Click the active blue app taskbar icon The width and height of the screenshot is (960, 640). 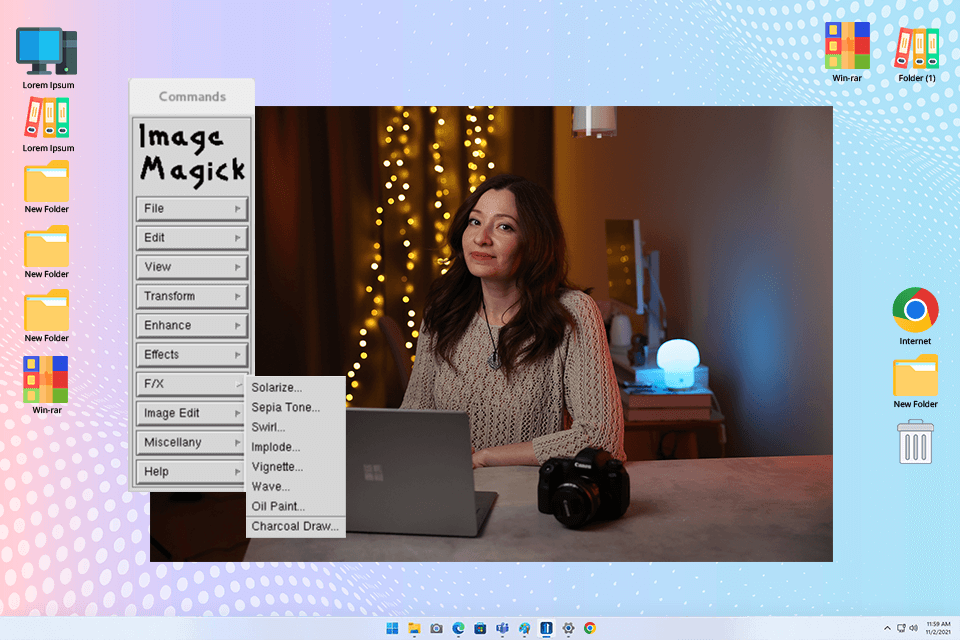[x=546, y=628]
